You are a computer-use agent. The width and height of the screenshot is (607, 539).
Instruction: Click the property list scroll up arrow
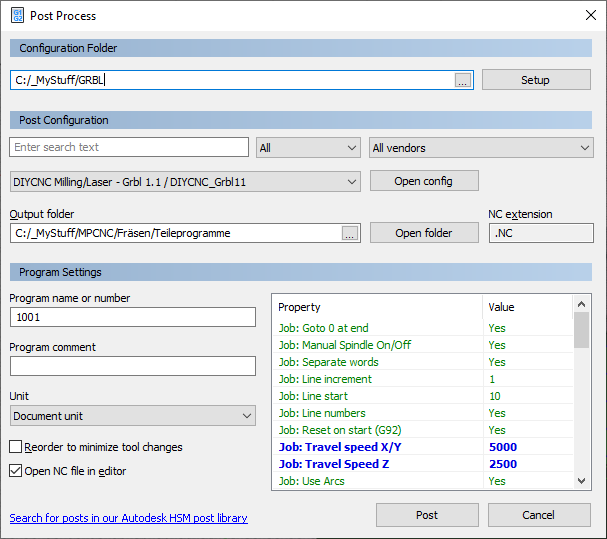(581, 304)
